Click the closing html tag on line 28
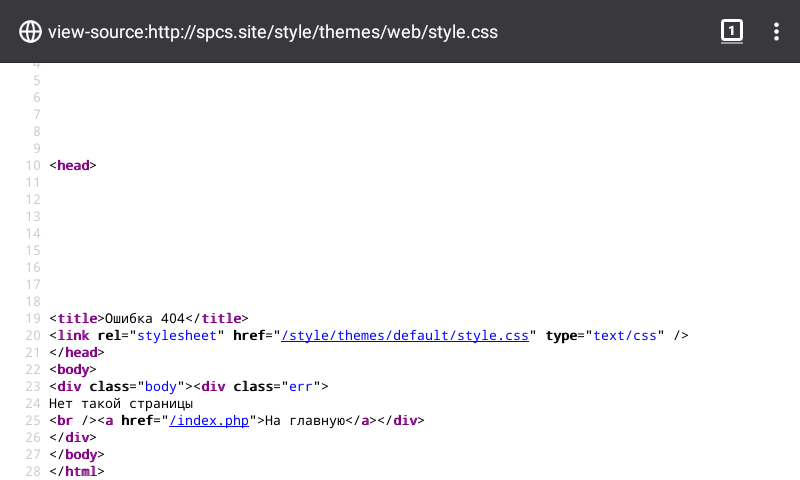The height and width of the screenshot is (480, 800). [x=77, y=471]
